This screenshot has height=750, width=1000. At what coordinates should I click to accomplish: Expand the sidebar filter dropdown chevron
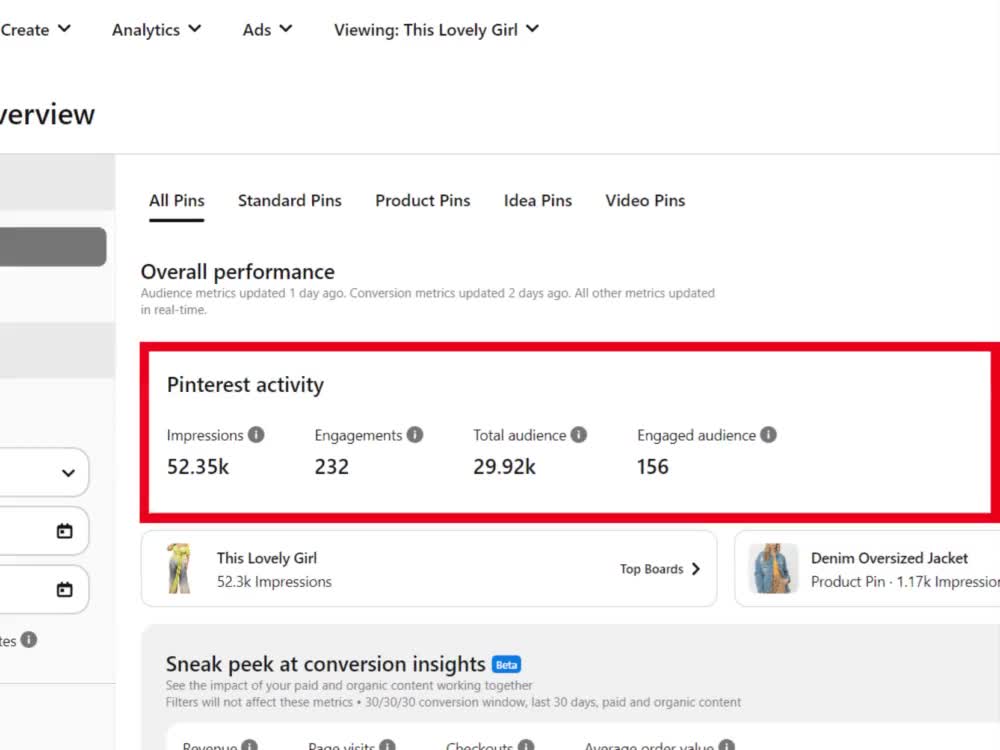[x=68, y=473]
